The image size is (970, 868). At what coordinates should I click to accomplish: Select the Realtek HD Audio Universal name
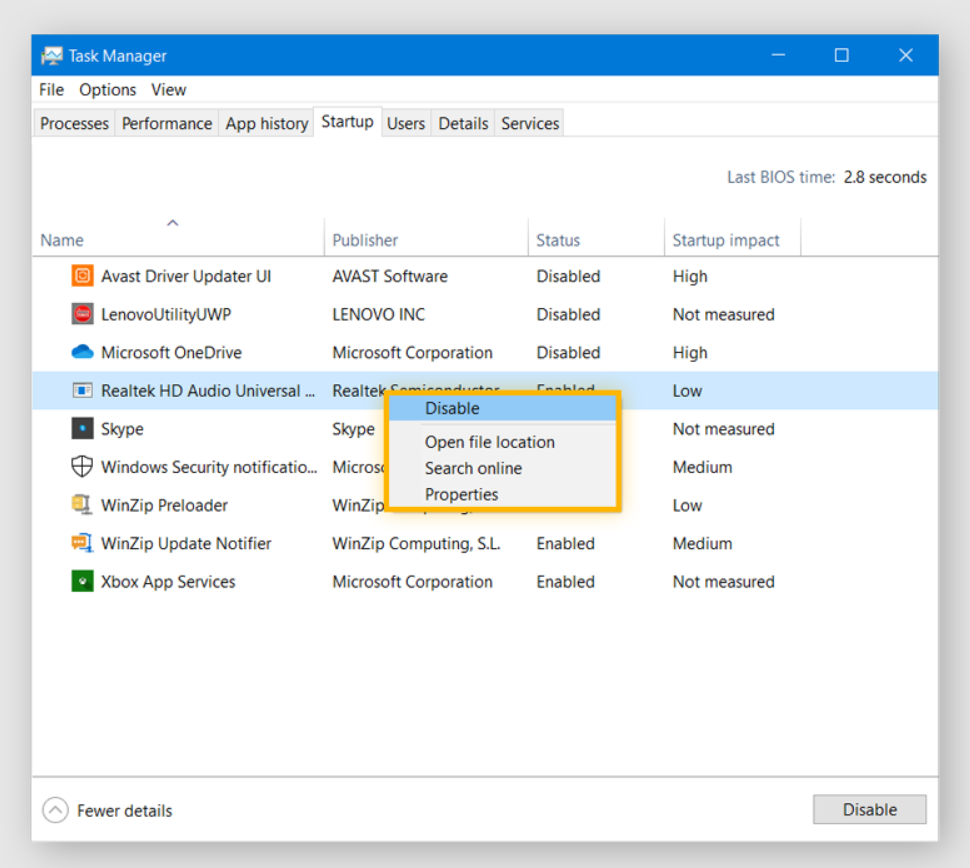pyautogui.click(x=208, y=391)
